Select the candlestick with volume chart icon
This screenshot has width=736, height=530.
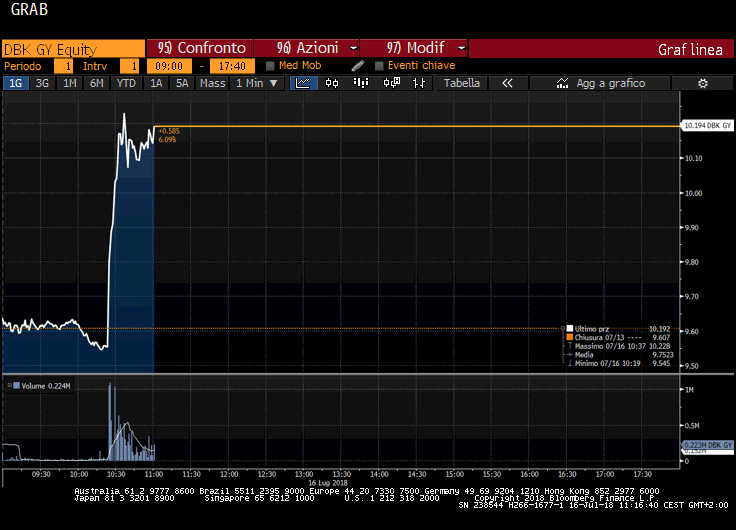pos(391,83)
